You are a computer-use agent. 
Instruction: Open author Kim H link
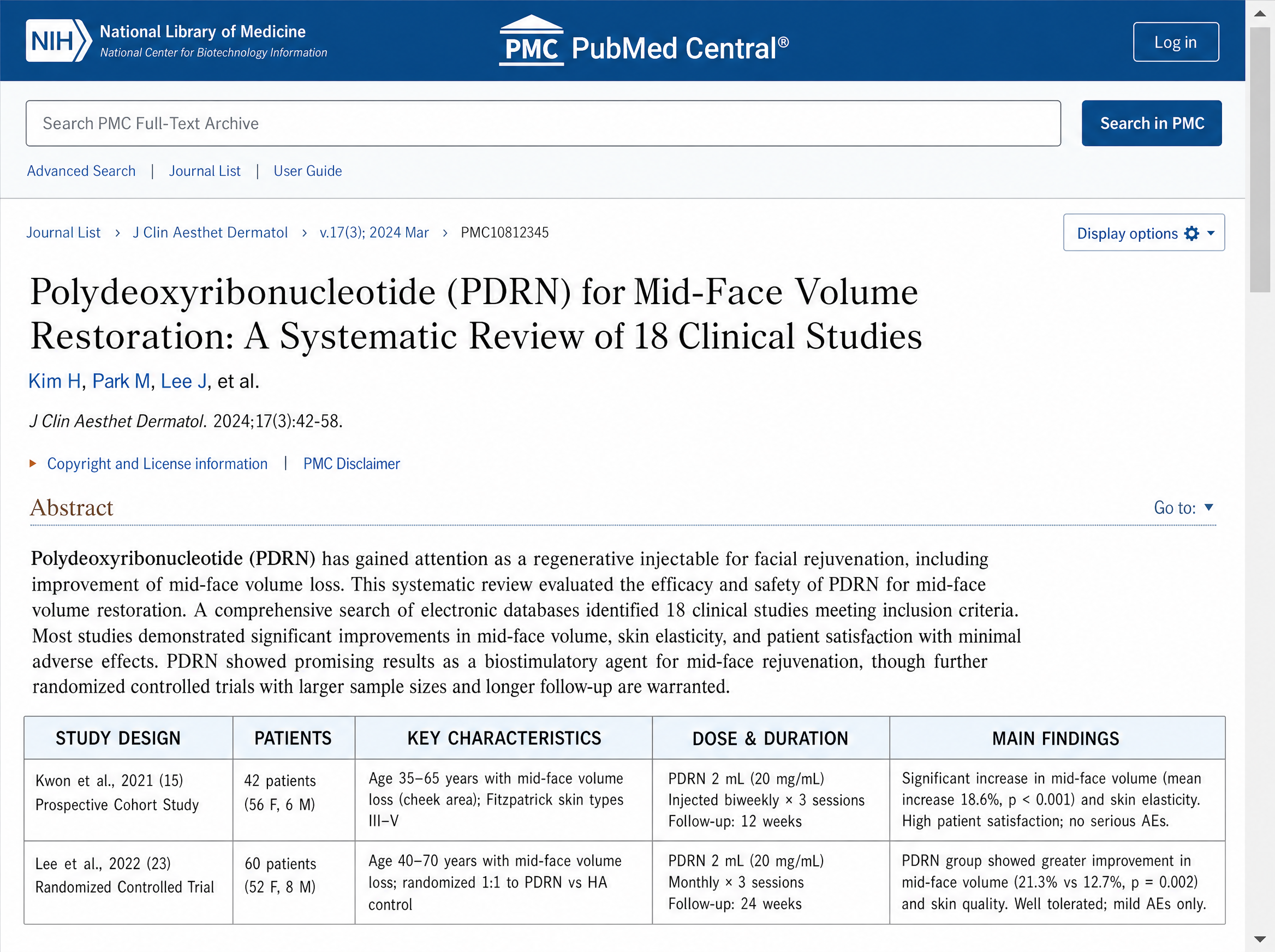(x=55, y=382)
